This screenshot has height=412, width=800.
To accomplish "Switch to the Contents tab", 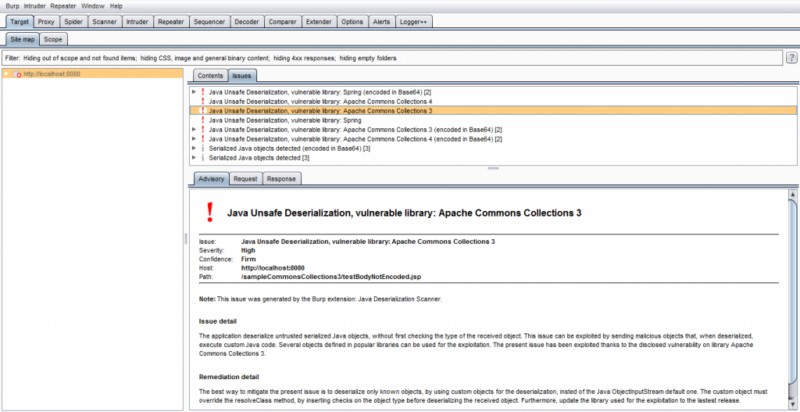I will pos(211,75).
